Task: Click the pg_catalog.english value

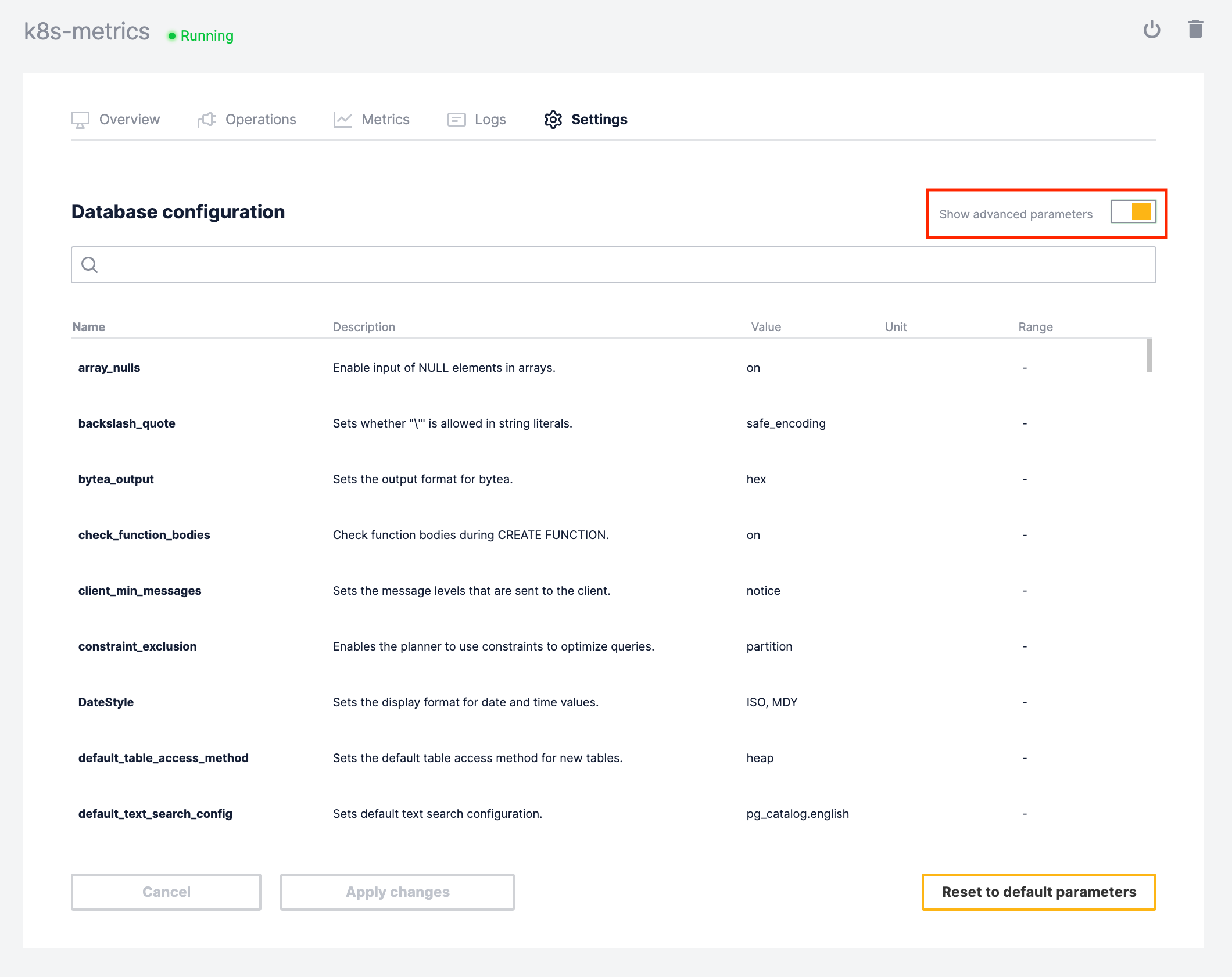Action: point(798,814)
